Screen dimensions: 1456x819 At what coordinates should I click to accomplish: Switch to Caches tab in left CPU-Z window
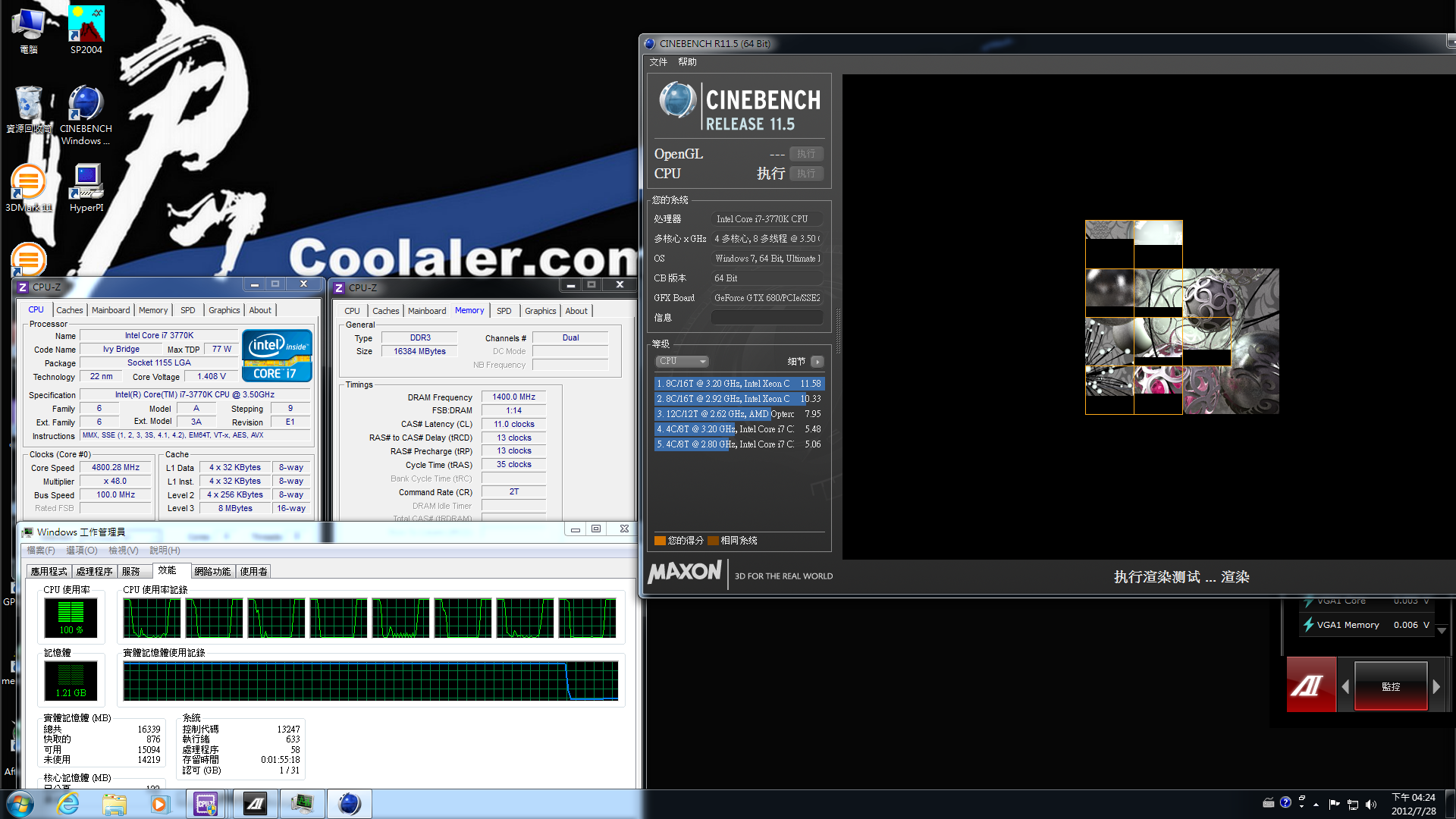[70, 310]
